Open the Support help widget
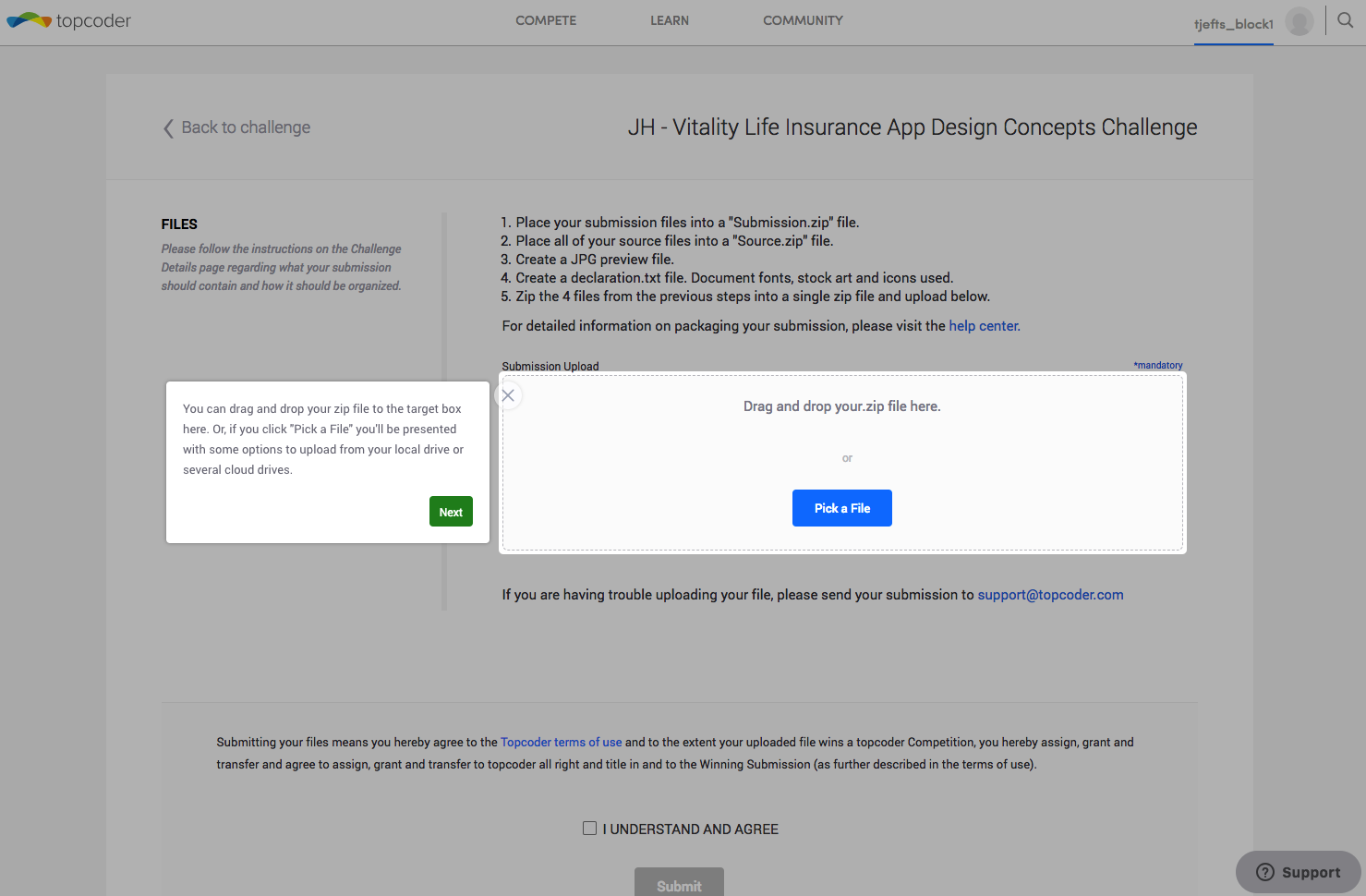Image resolution: width=1366 pixels, height=896 pixels. 1298,872
